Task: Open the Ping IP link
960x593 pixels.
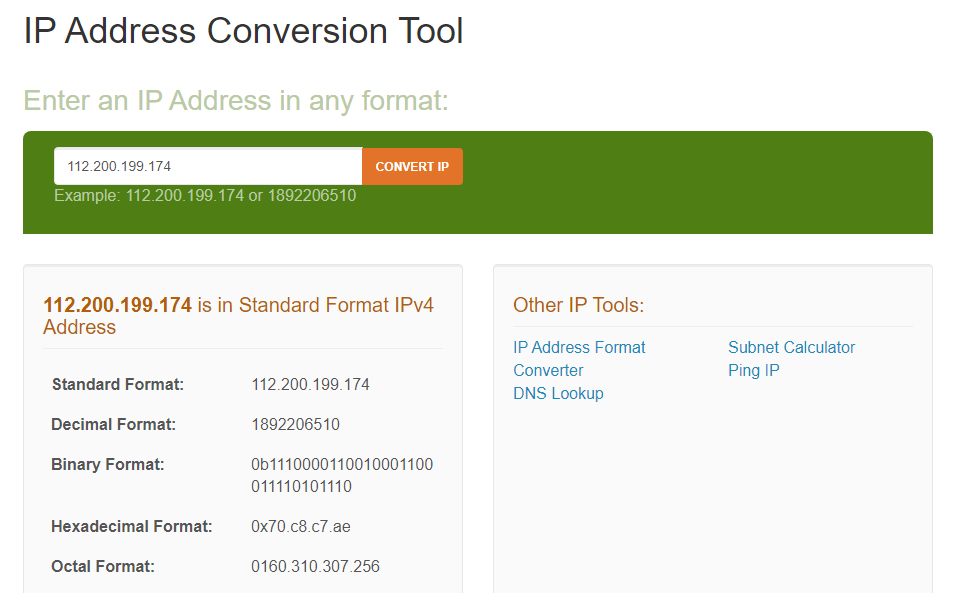Action: pos(754,370)
